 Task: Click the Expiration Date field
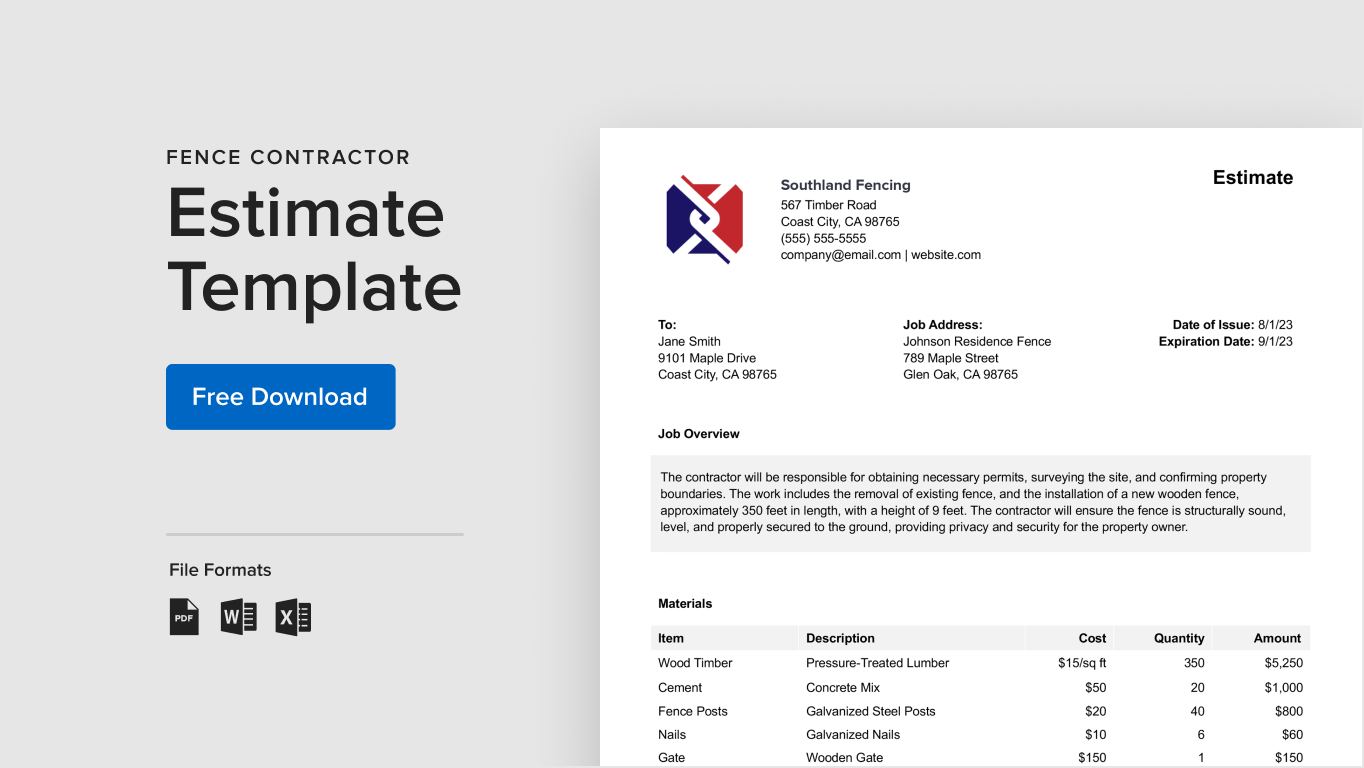(x=1225, y=342)
